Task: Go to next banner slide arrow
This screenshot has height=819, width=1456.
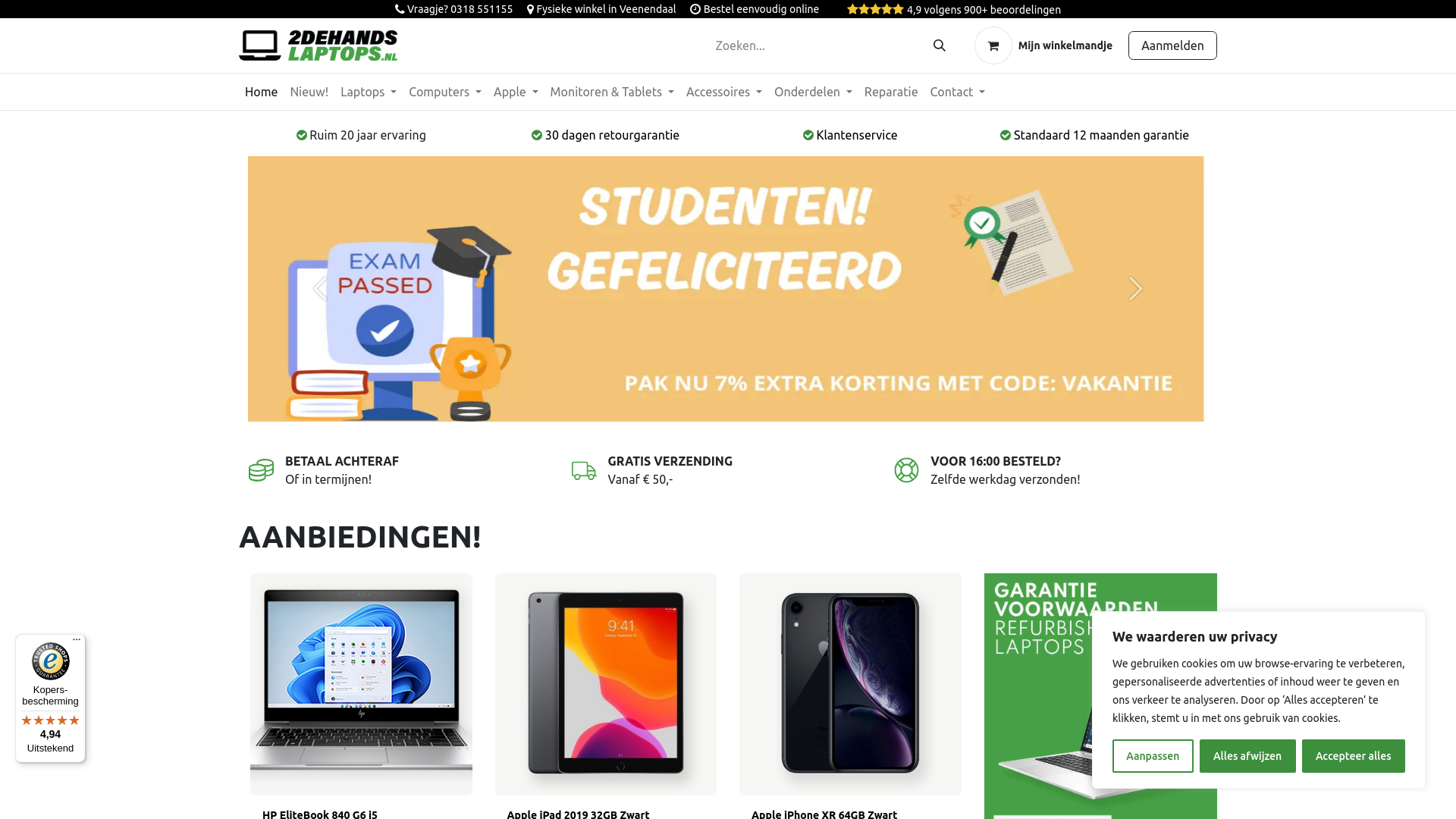Action: 1135,288
